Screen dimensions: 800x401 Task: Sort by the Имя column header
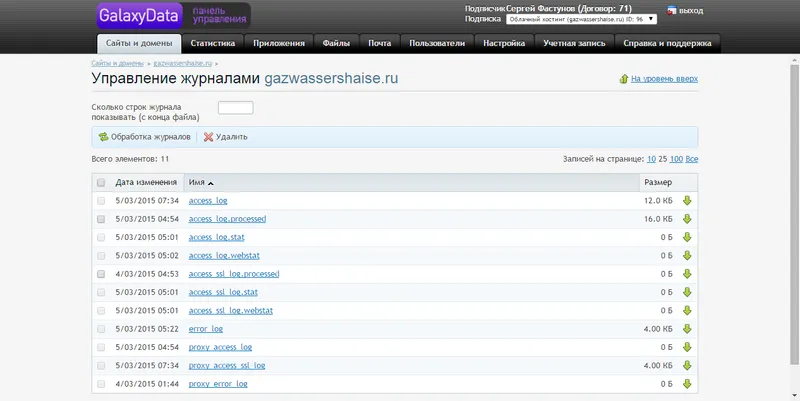[196, 182]
